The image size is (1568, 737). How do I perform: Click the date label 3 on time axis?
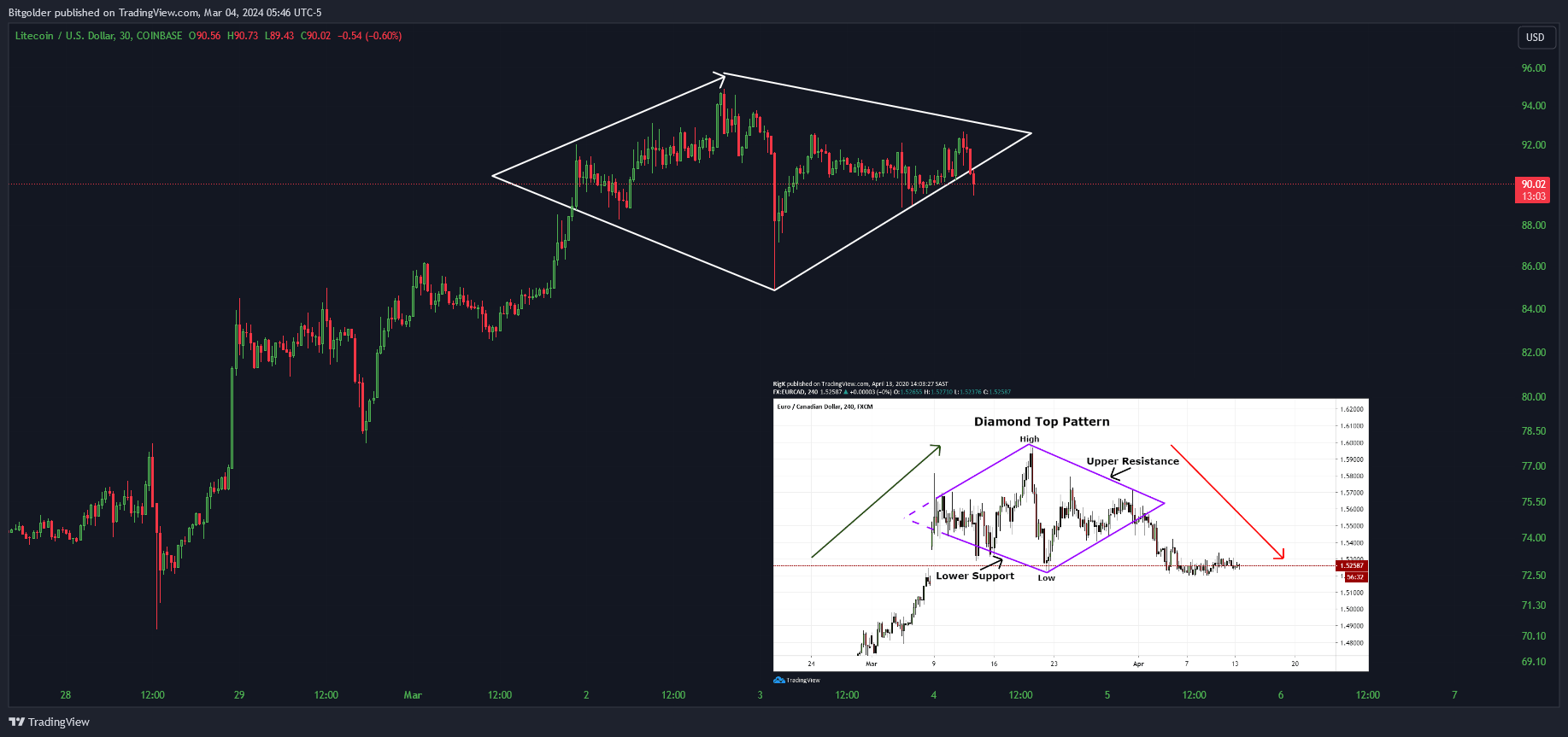click(760, 695)
